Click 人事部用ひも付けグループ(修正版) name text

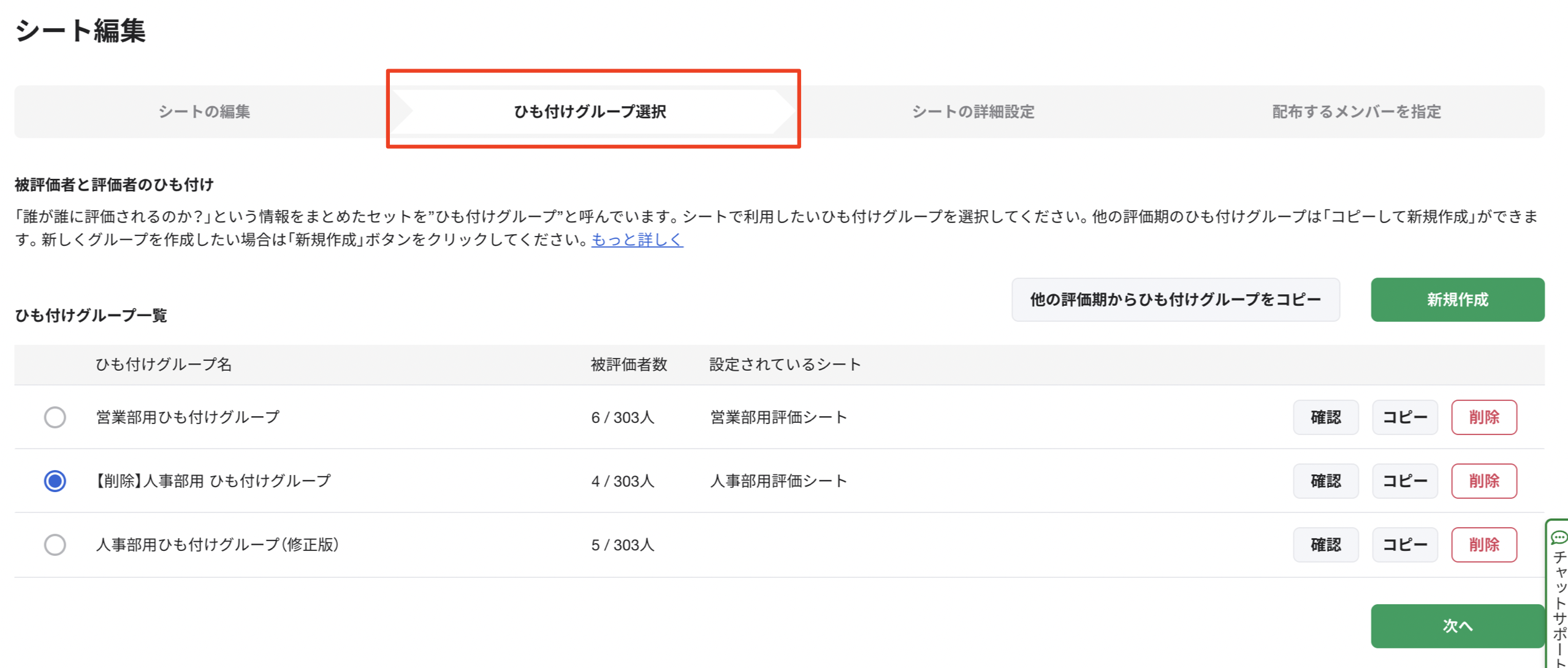click(x=218, y=545)
